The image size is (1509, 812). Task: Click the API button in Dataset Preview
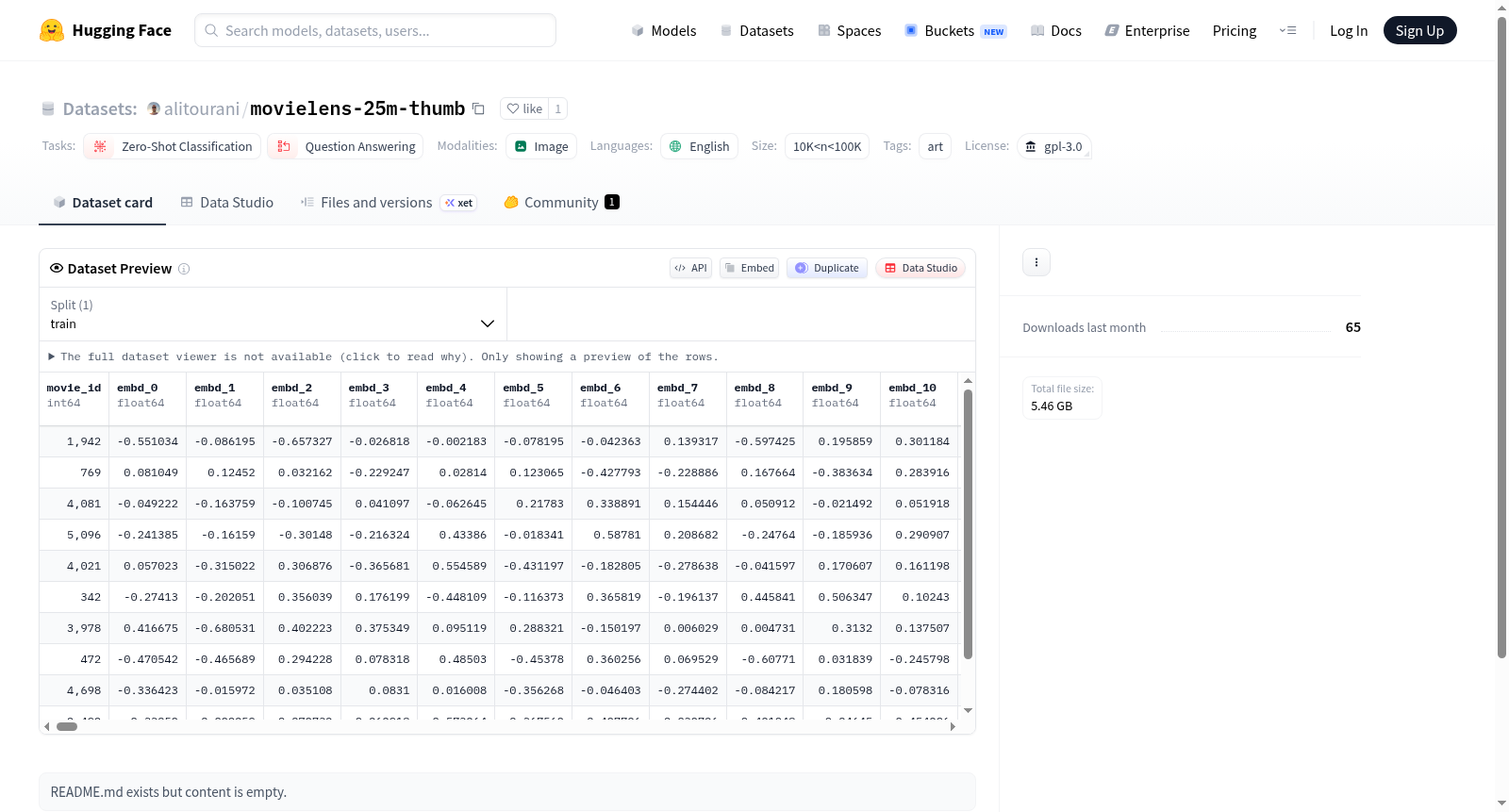point(690,268)
